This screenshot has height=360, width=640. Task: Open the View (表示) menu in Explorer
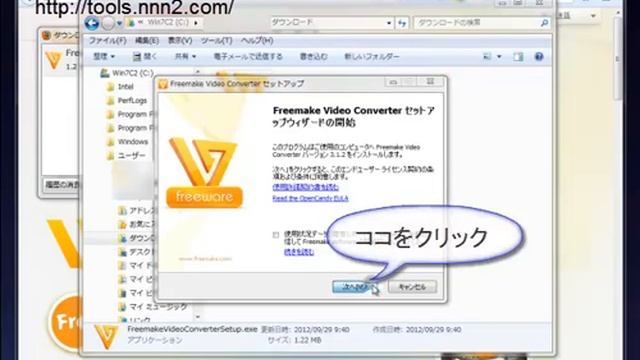(x=180, y=40)
